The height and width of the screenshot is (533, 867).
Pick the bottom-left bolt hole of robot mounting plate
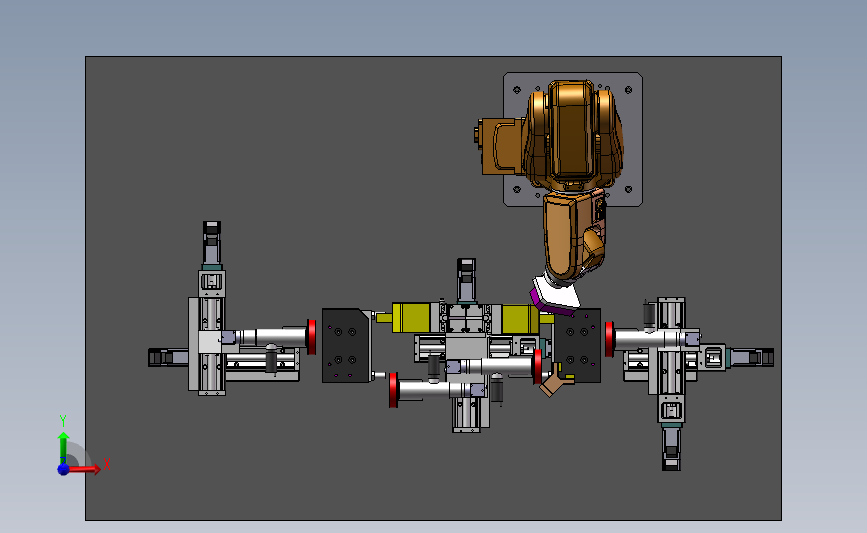coord(517,190)
